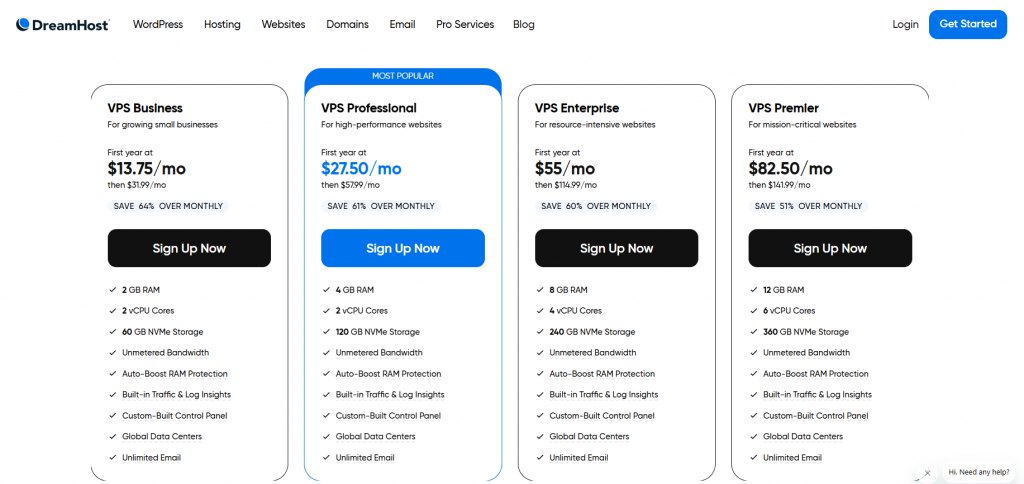Open the Websites menu
Screen dimensions: 1024x484
[283, 24]
